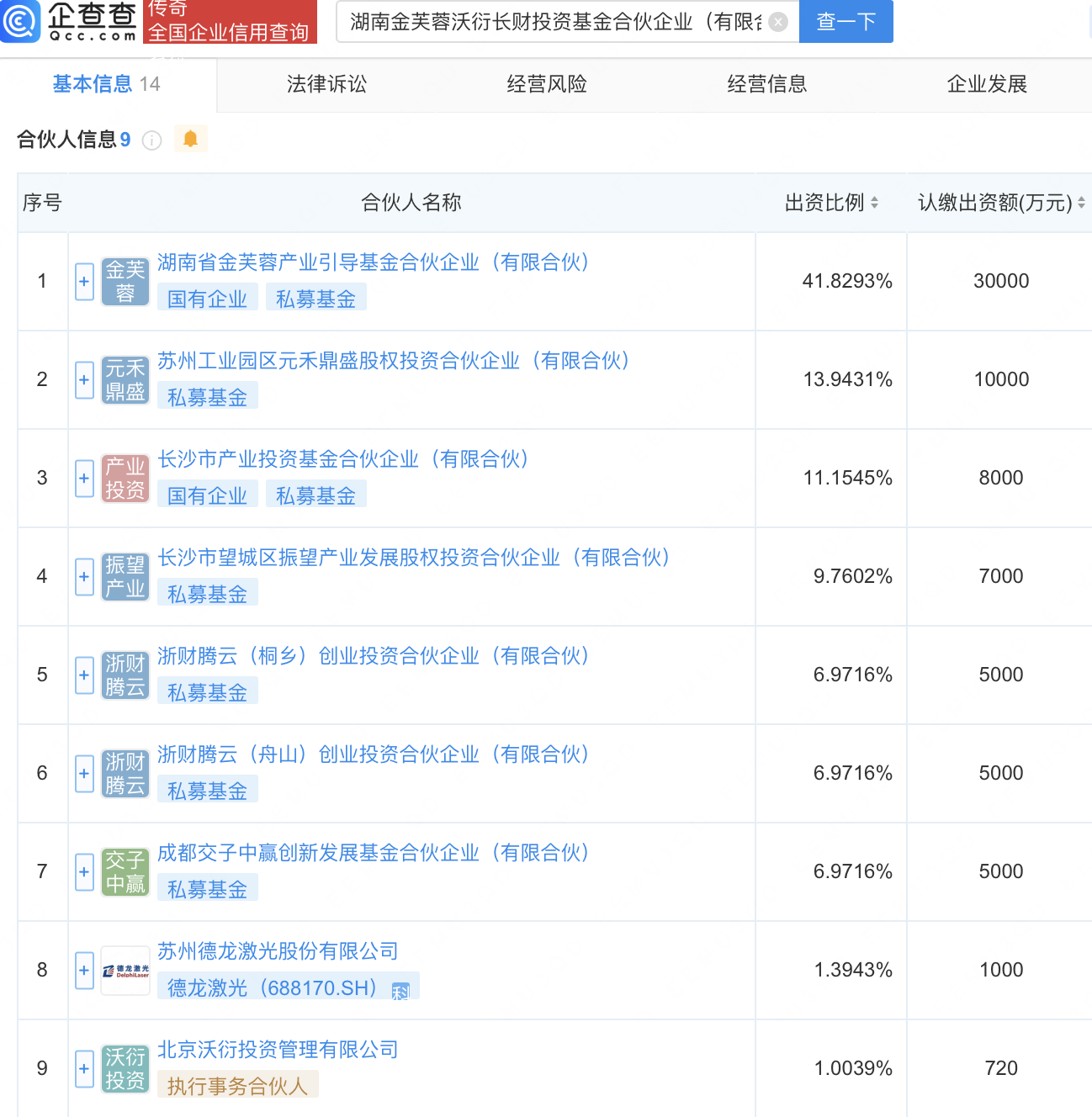Click the green 交子中赢 logo icon
Image resolution: width=1092 pixels, height=1117 pixels.
[x=125, y=872]
